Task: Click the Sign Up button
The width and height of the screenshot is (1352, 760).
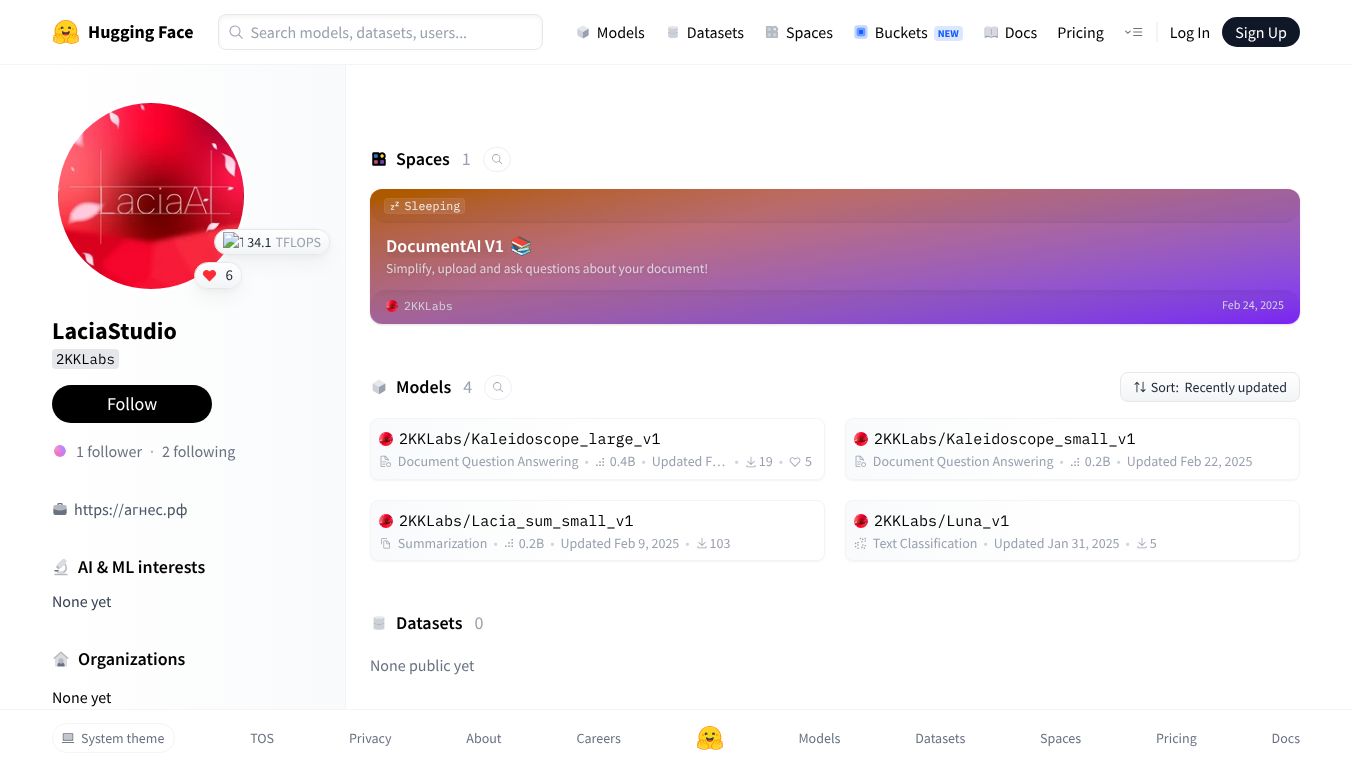Action: point(1261,32)
